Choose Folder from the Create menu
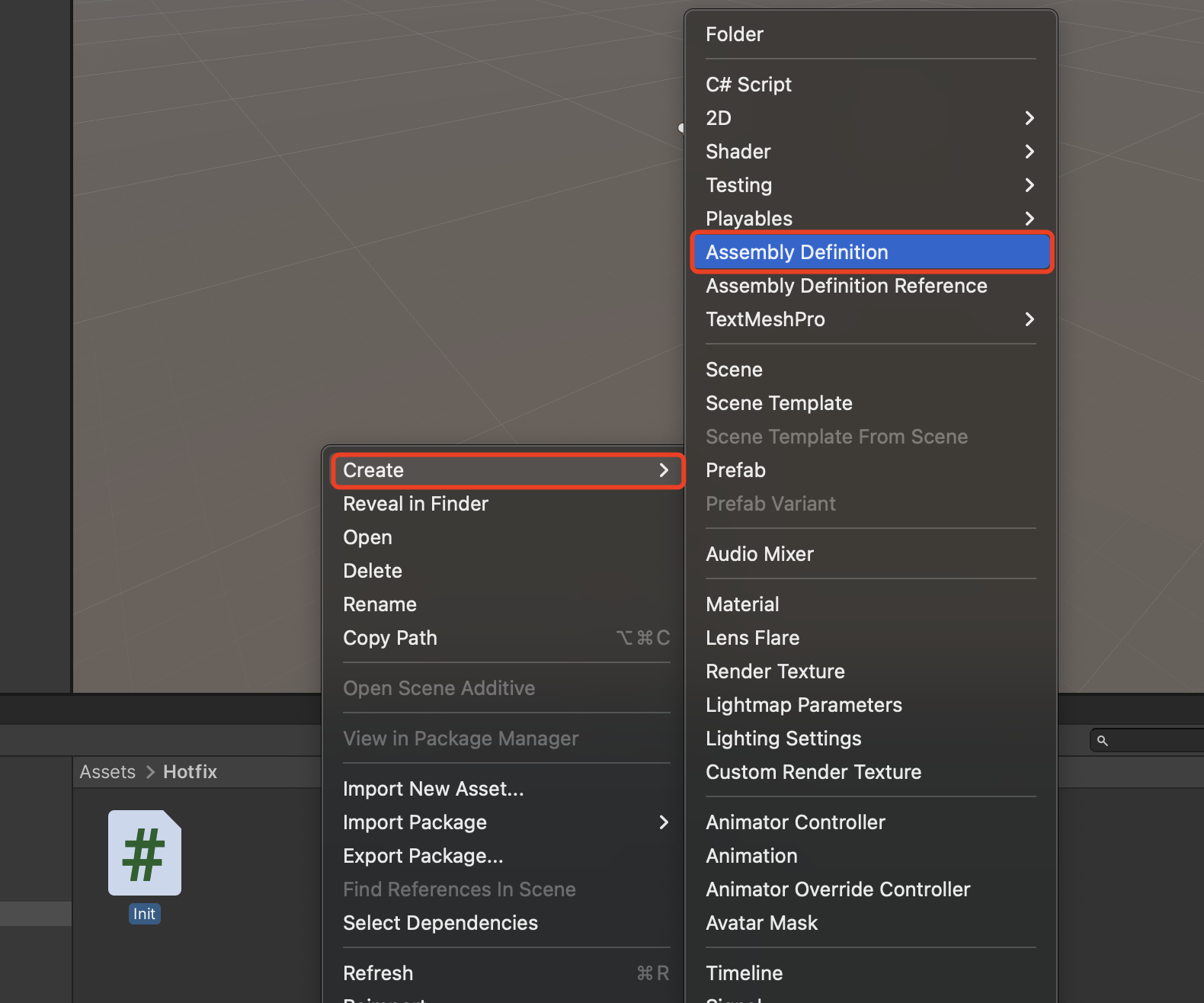 pos(871,34)
